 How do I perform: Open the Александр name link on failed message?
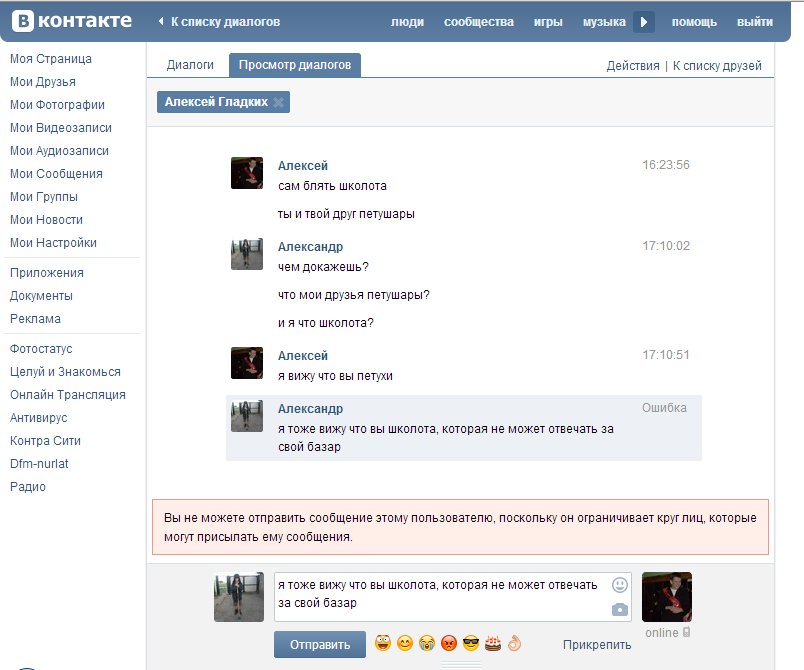(x=310, y=409)
